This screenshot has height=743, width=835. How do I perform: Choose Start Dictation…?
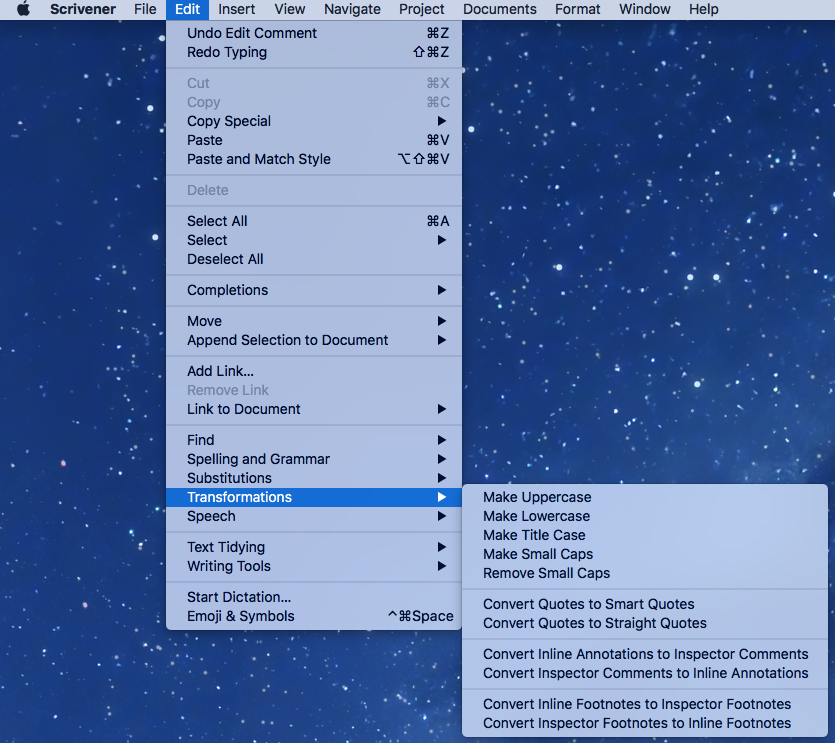tap(314, 597)
